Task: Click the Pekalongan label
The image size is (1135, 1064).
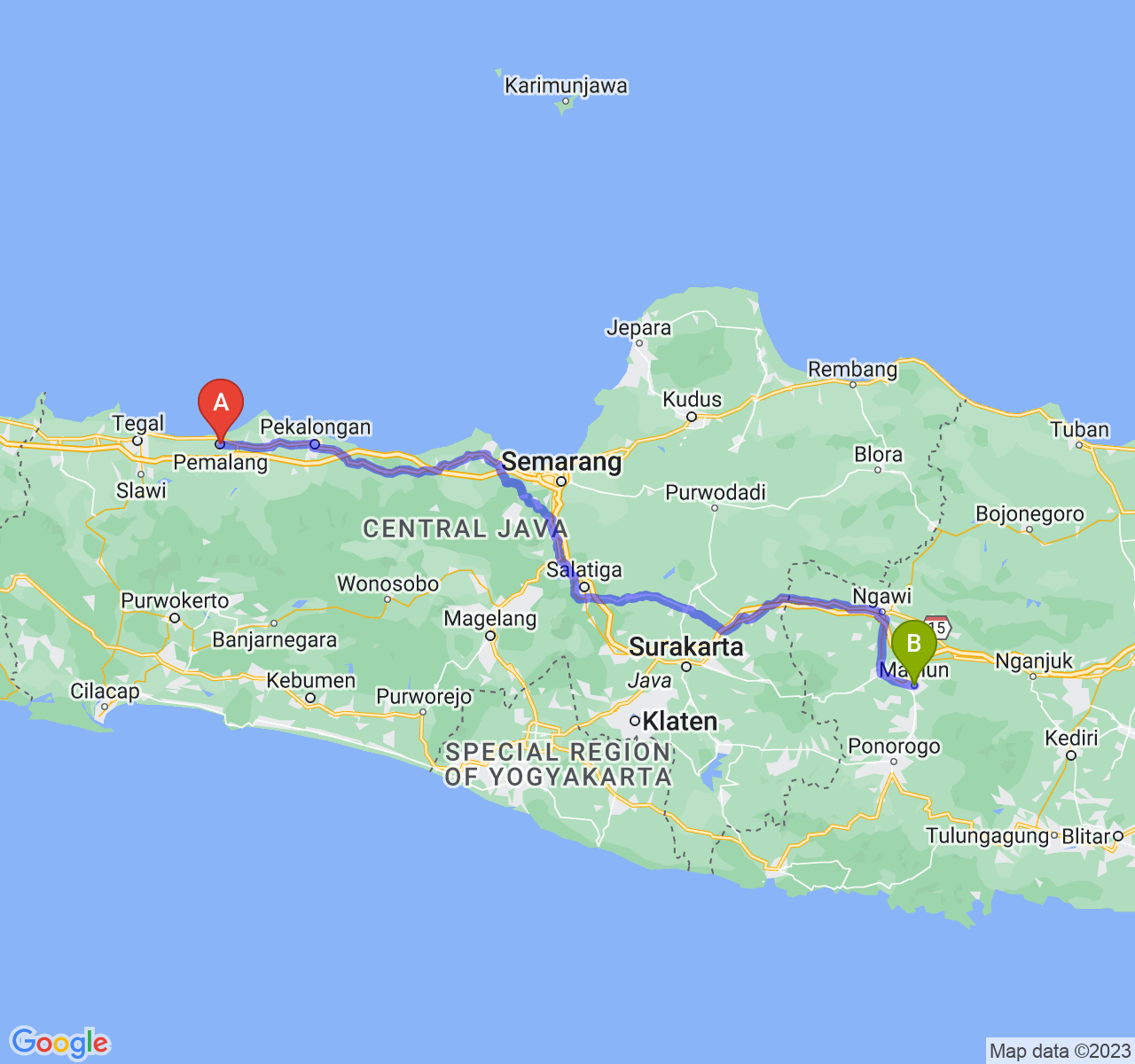Action: point(316,427)
